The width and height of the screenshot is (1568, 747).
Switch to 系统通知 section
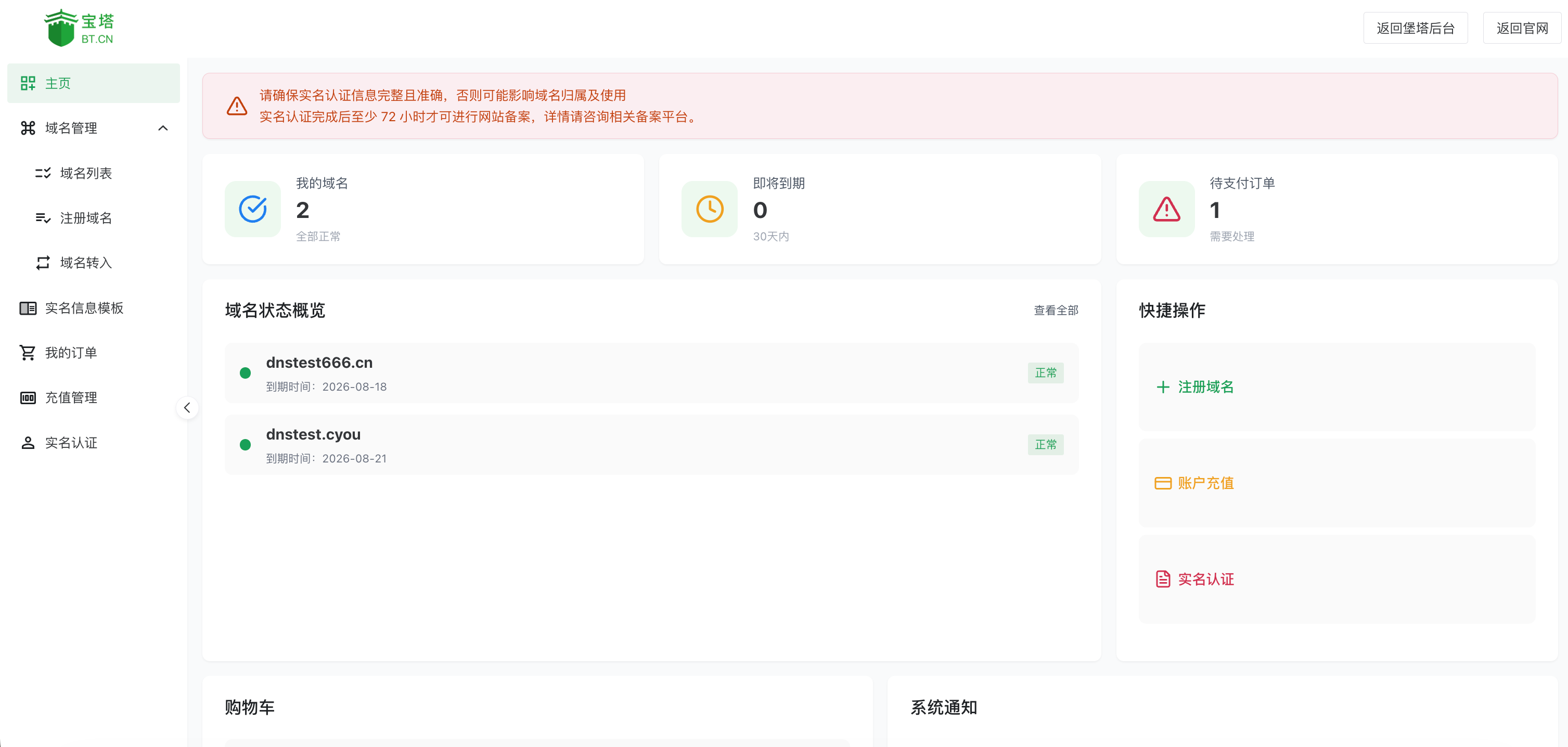[944, 707]
